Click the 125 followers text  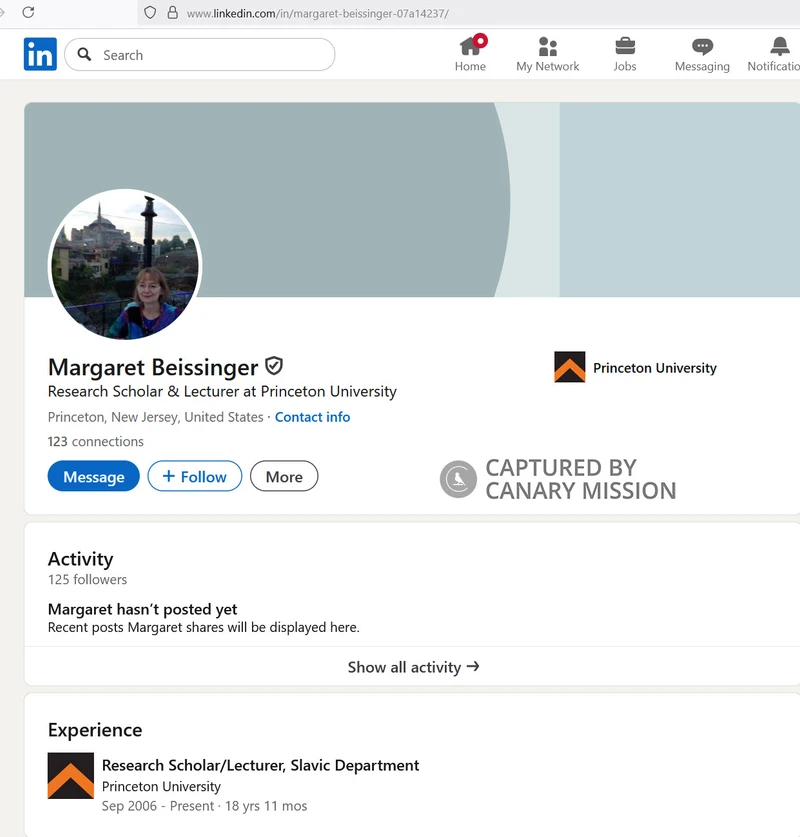[88, 579]
